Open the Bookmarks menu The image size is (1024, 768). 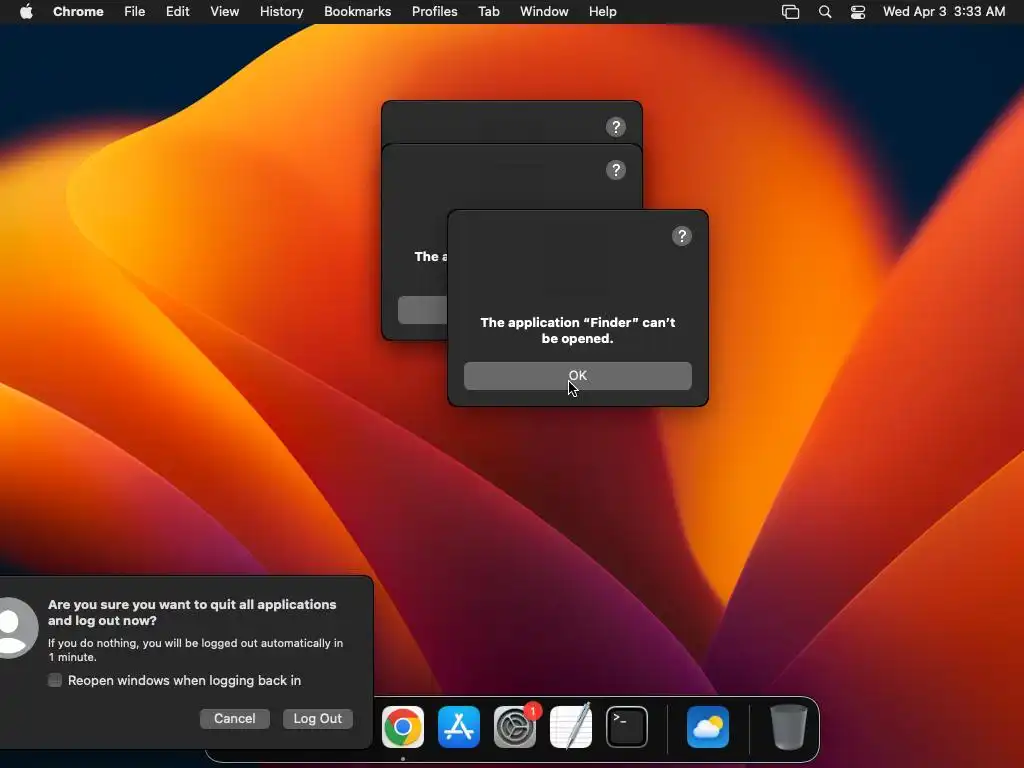[x=357, y=12]
